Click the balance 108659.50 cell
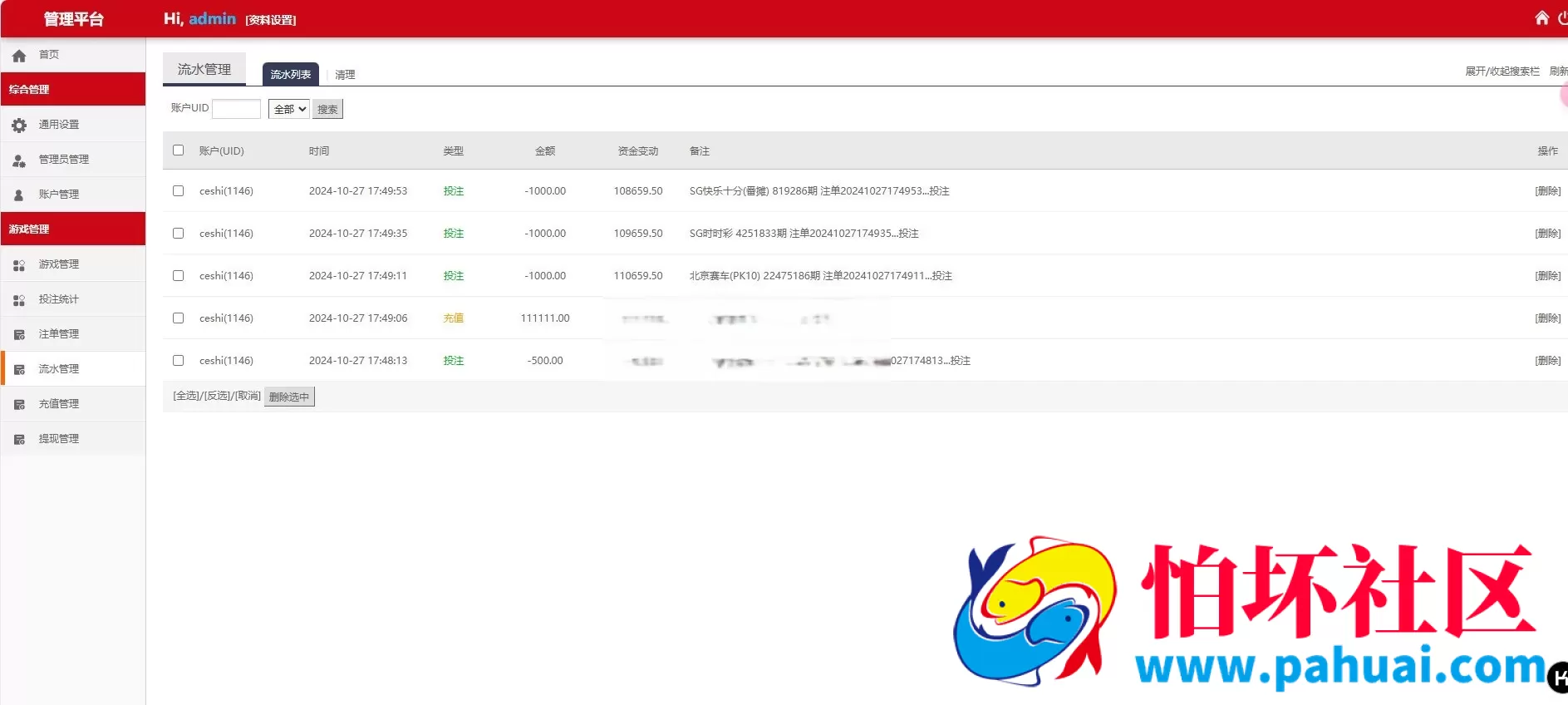This screenshot has width=1568, height=705. (x=638, y=190)
